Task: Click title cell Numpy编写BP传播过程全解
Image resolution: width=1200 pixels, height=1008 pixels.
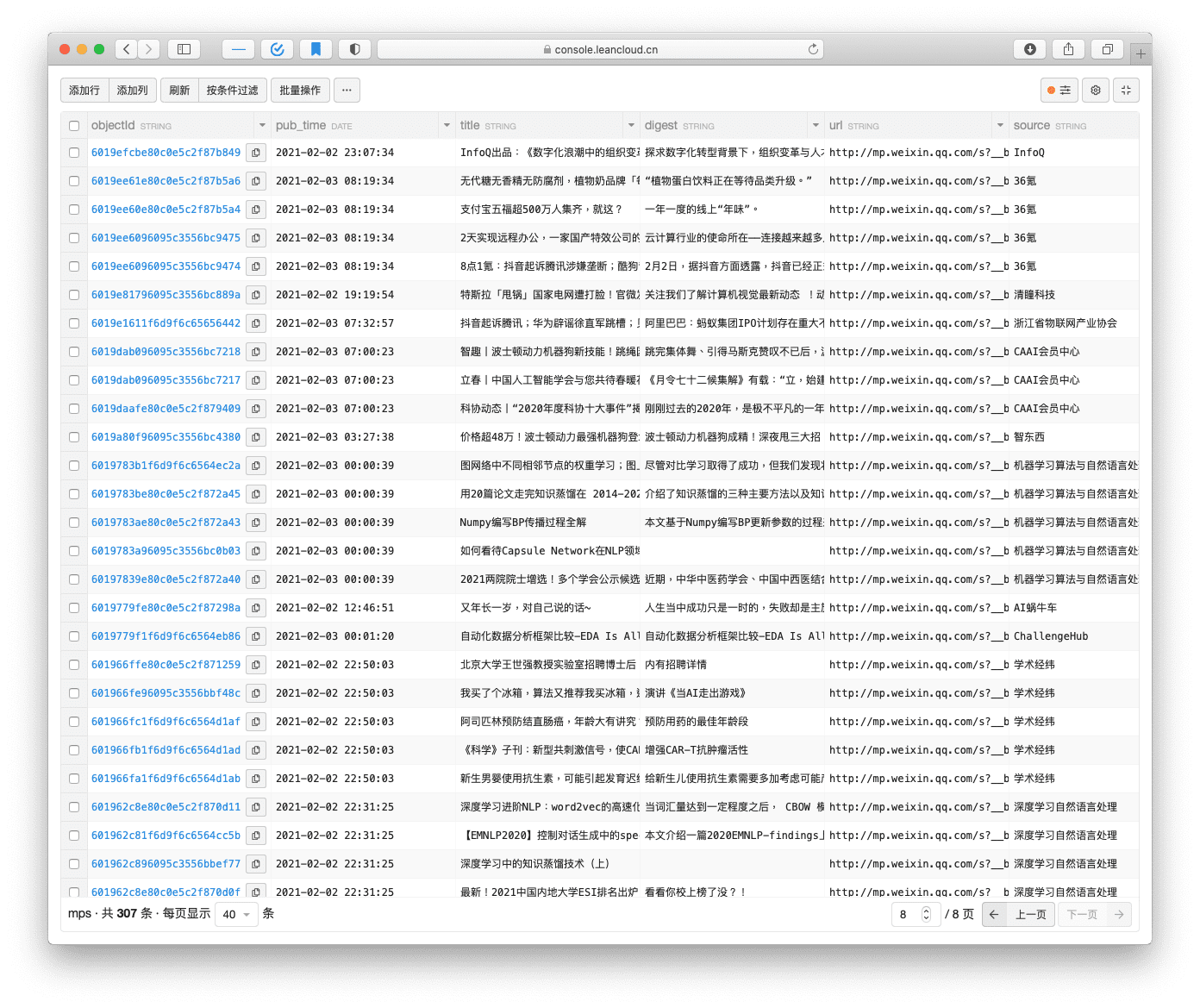Action: click(x=523, y=523)
